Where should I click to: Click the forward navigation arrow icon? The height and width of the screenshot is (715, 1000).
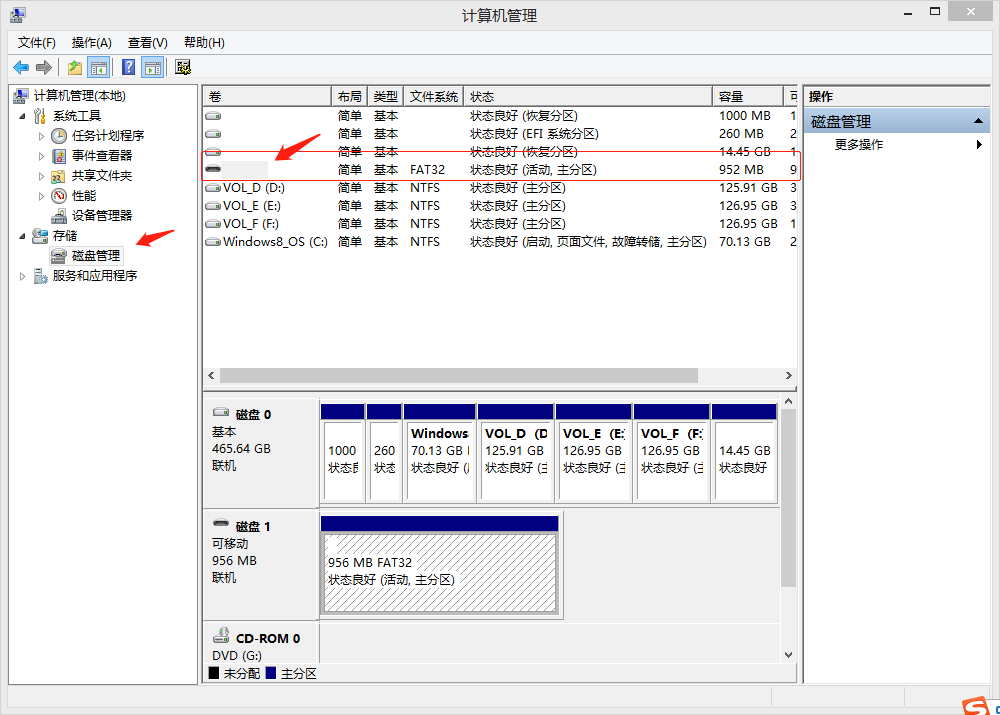pyautogui.click(x=42, y=67)
